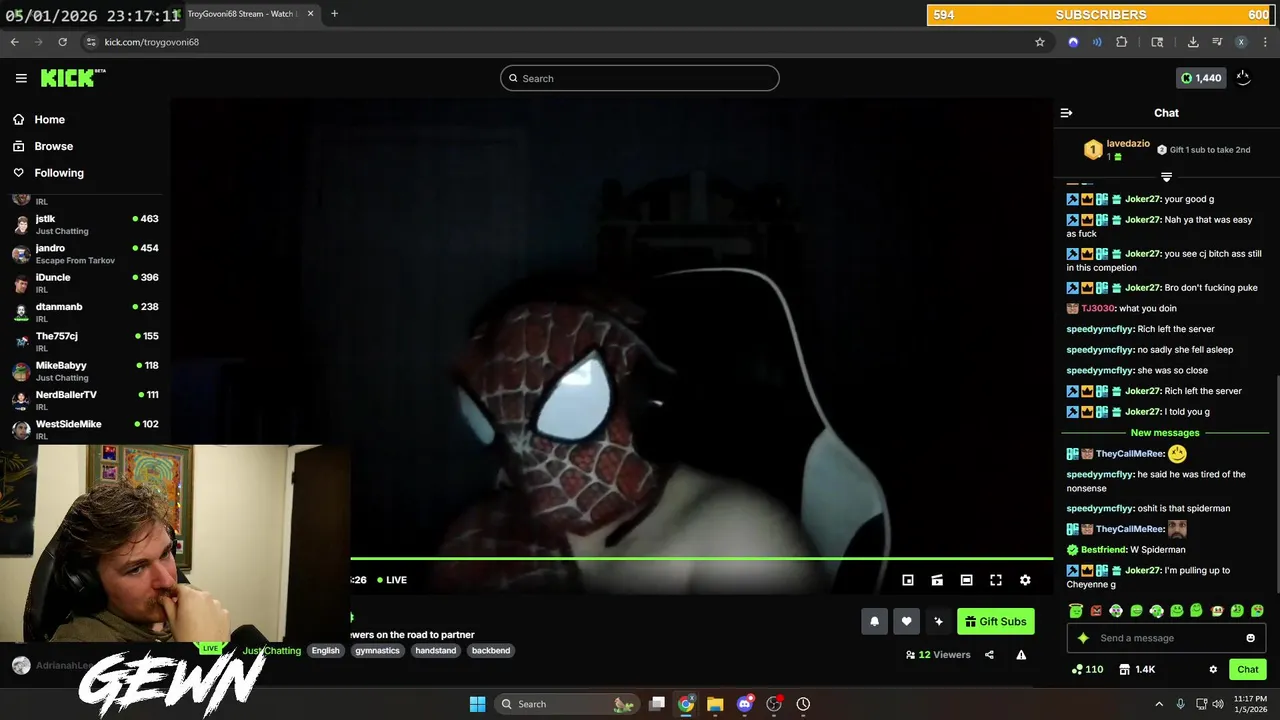
Task: Click the handstand tag
Action: 436,650
